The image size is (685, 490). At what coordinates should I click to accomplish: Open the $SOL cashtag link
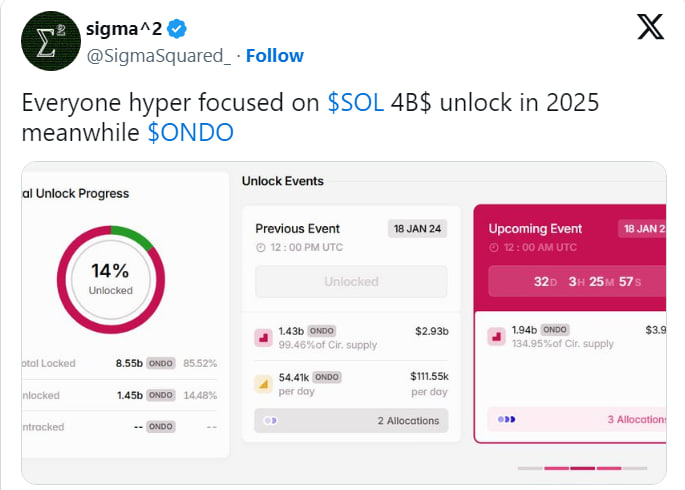(355, 103)
